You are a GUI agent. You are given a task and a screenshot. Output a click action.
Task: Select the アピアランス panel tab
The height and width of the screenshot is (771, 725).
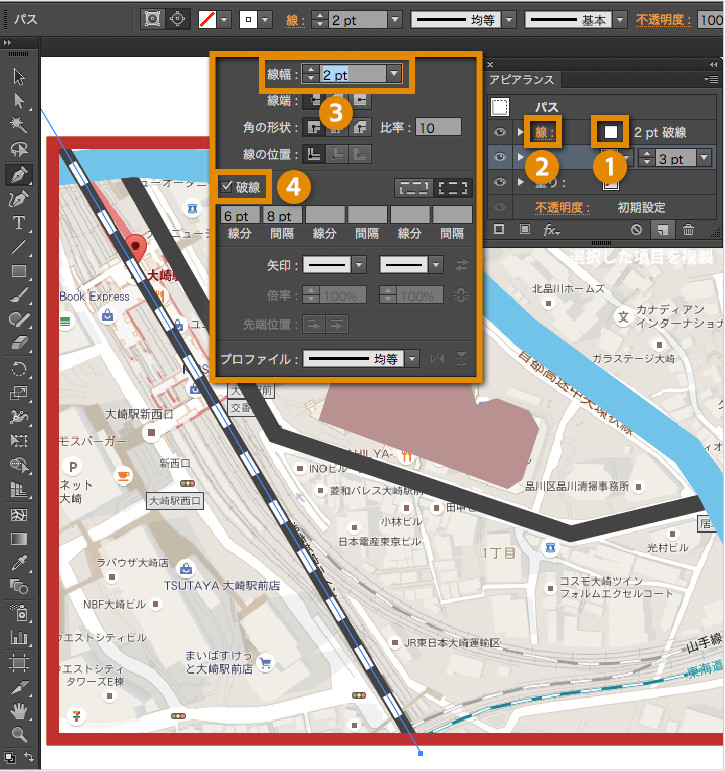pyautogui.click(x=521, y=79)
